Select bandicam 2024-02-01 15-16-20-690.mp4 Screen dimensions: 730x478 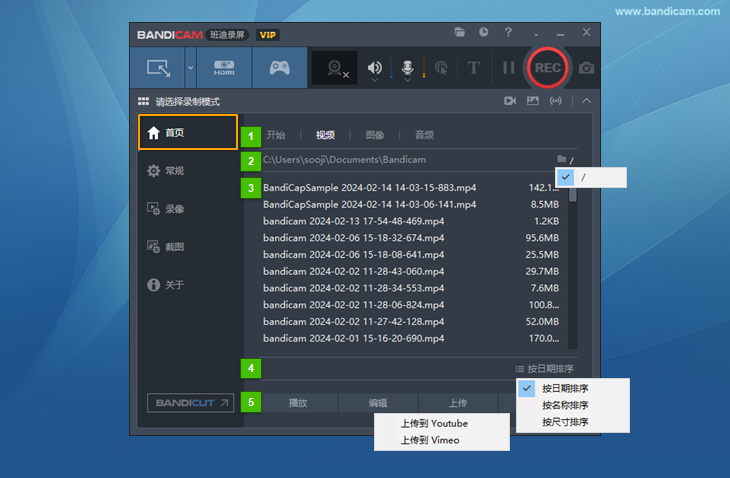(354, 338)
